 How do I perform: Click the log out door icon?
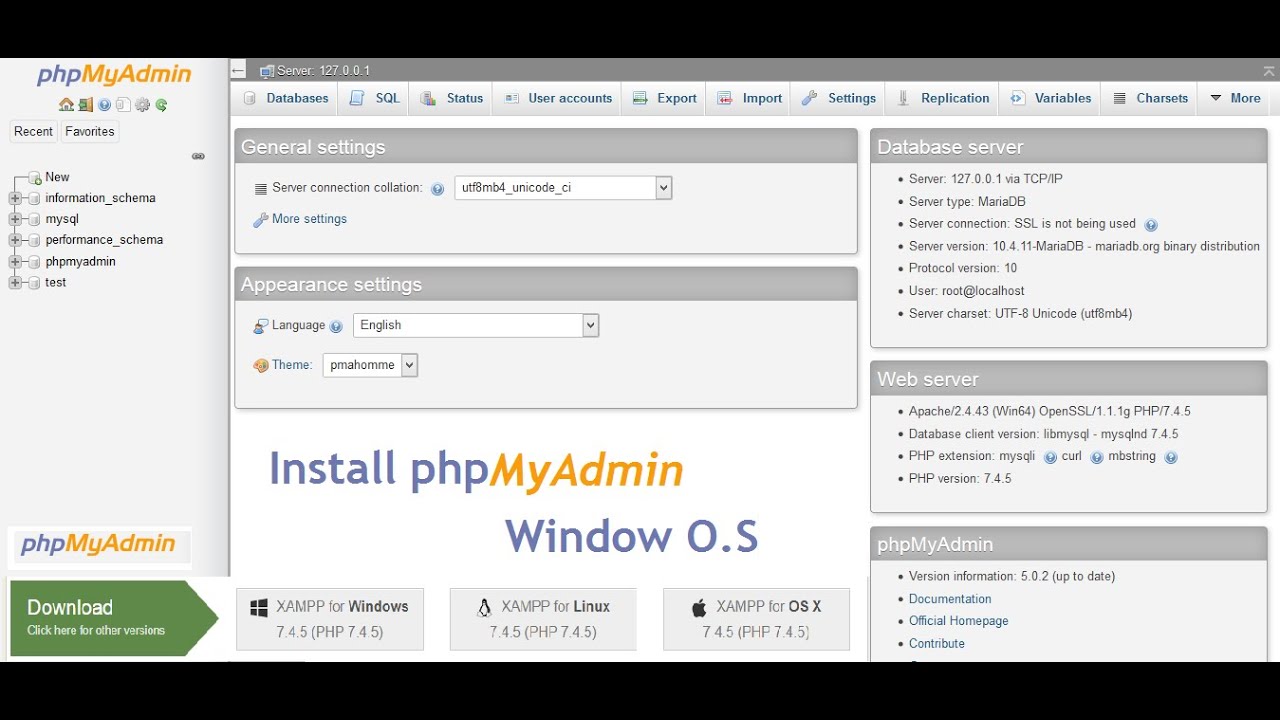pos(86,104)
